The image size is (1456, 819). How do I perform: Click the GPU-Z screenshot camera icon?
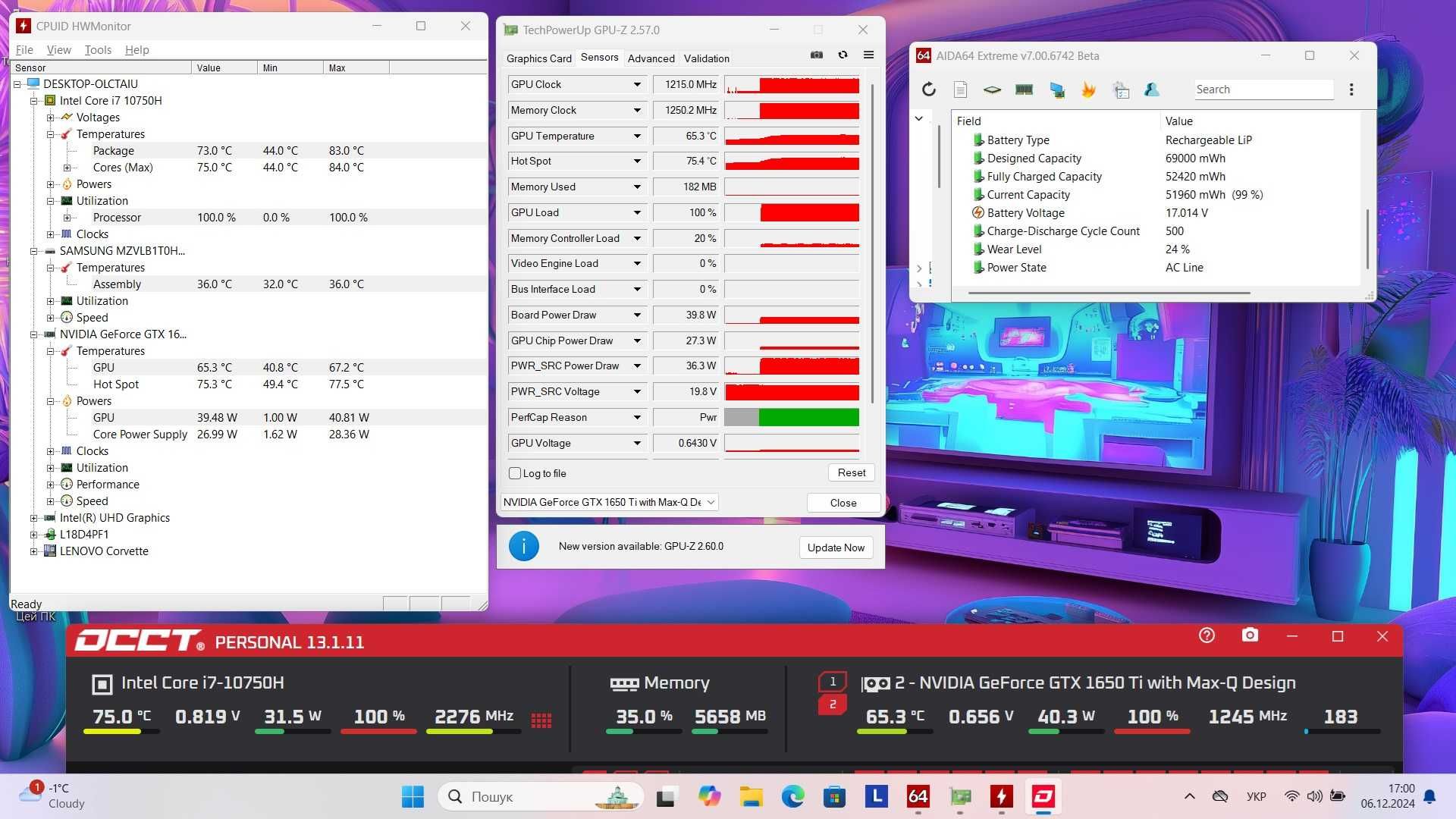click(817, 55)
